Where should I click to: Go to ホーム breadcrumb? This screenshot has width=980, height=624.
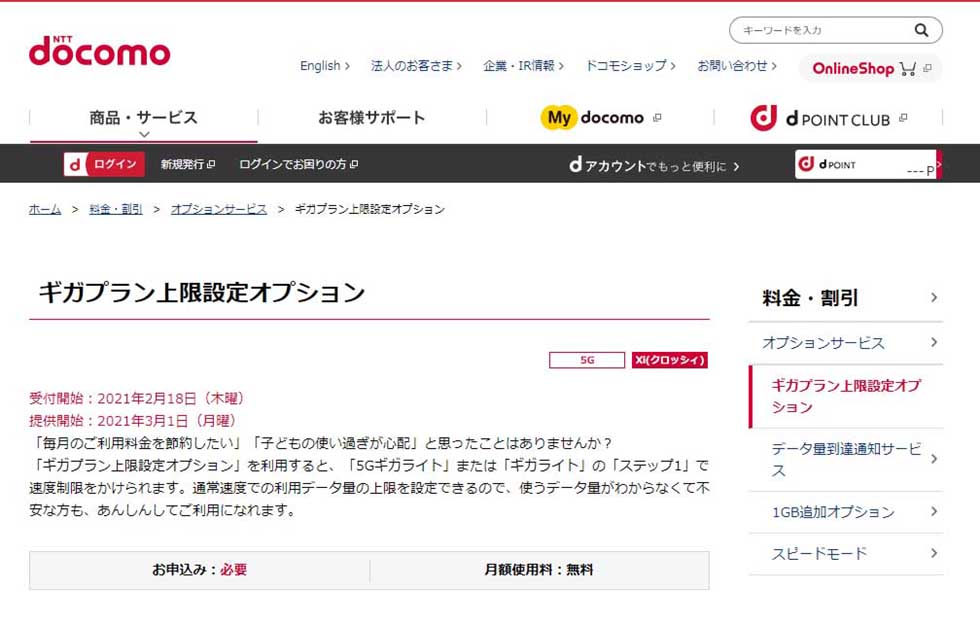pos(45,209)
